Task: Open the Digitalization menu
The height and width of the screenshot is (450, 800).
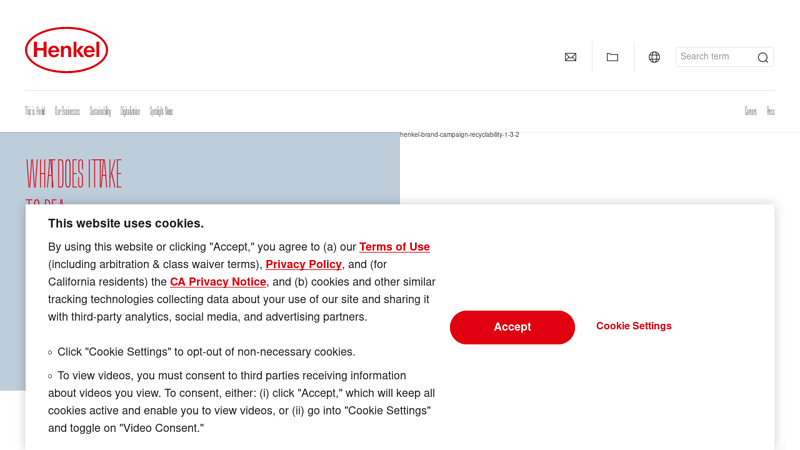Action: pos(130,111)
